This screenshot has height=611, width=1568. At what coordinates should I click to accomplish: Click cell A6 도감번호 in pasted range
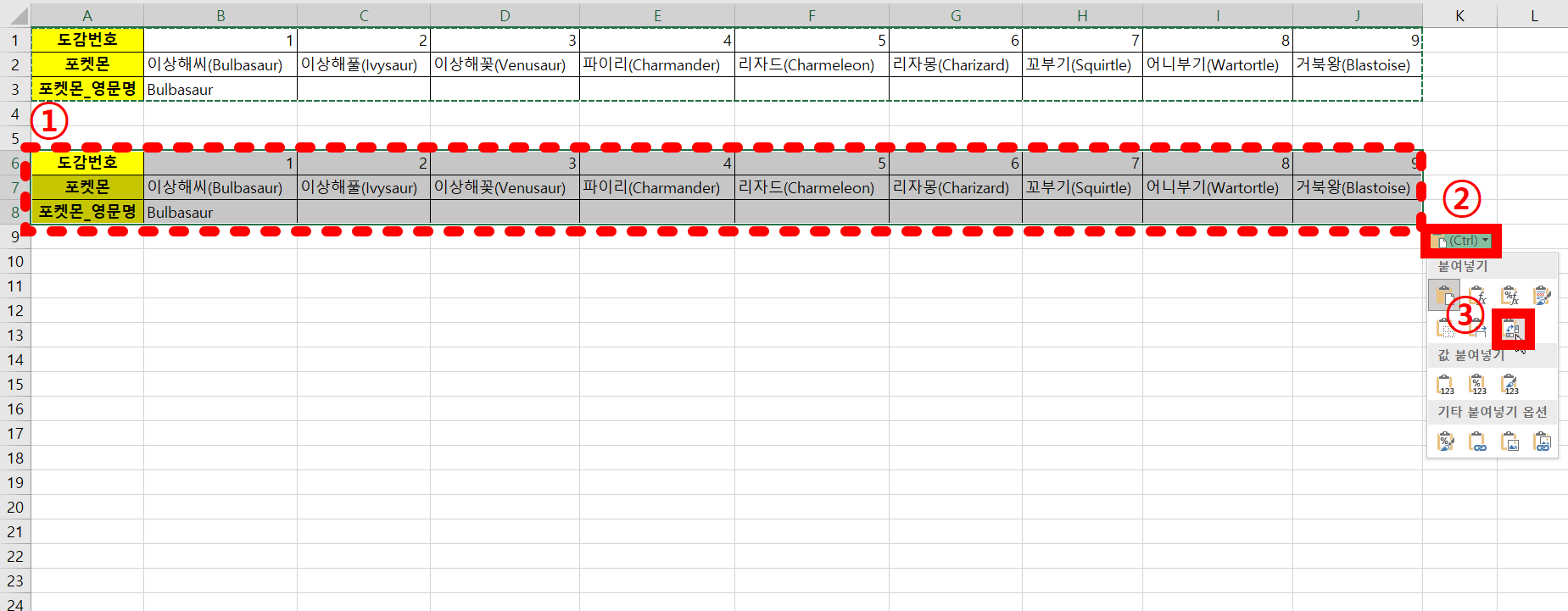coord(87,163)
